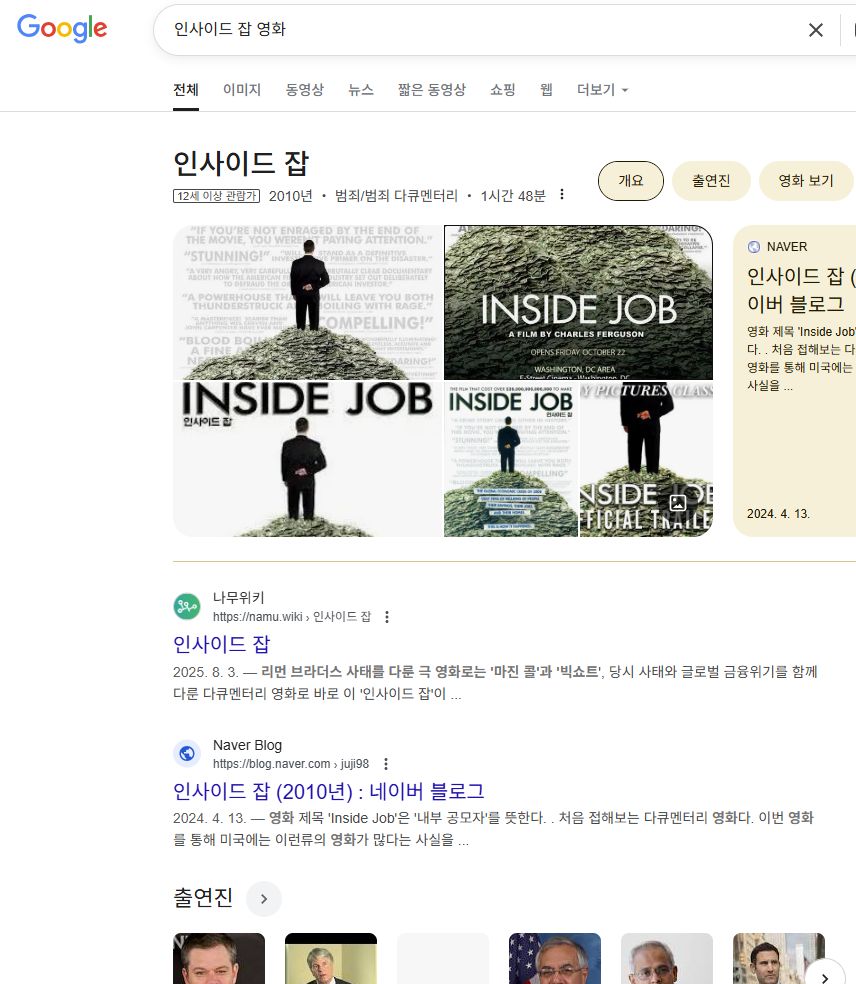Click the 출연진 chip button
The width and height of the screenshot is (856, 984).
711,181
